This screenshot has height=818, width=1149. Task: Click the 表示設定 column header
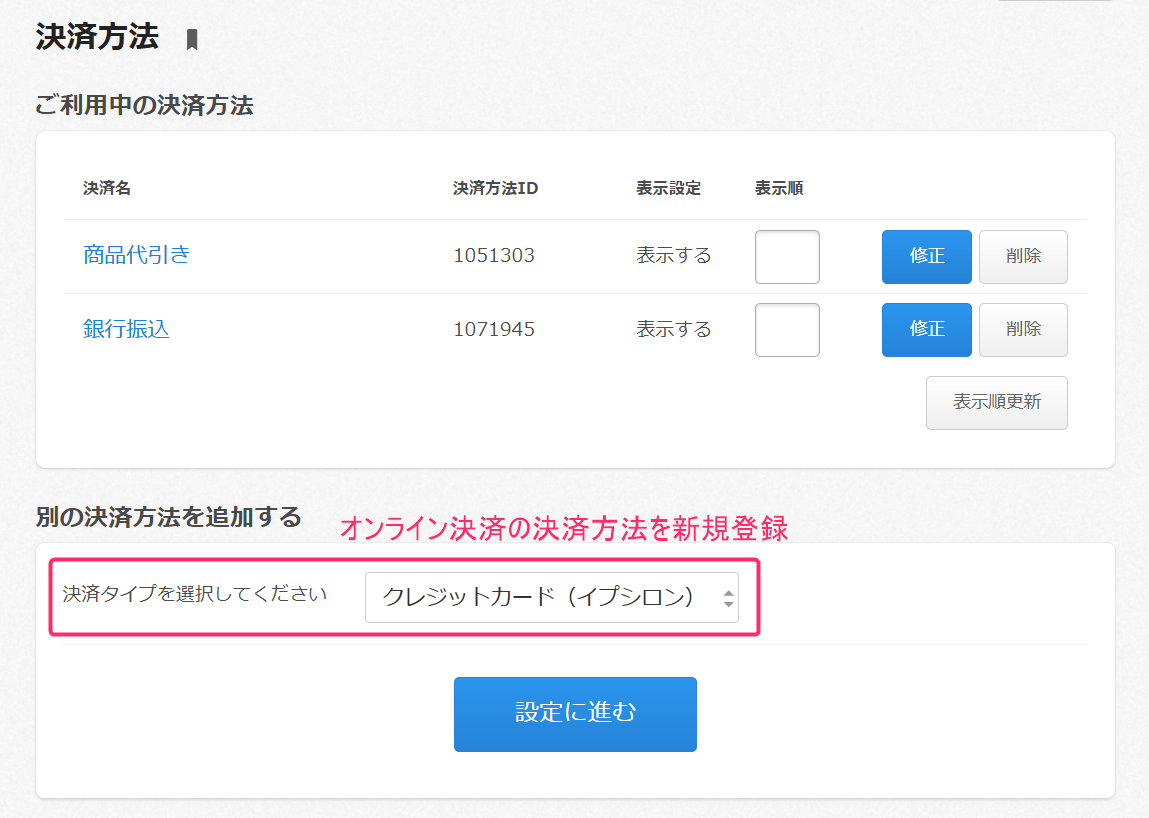668,189
